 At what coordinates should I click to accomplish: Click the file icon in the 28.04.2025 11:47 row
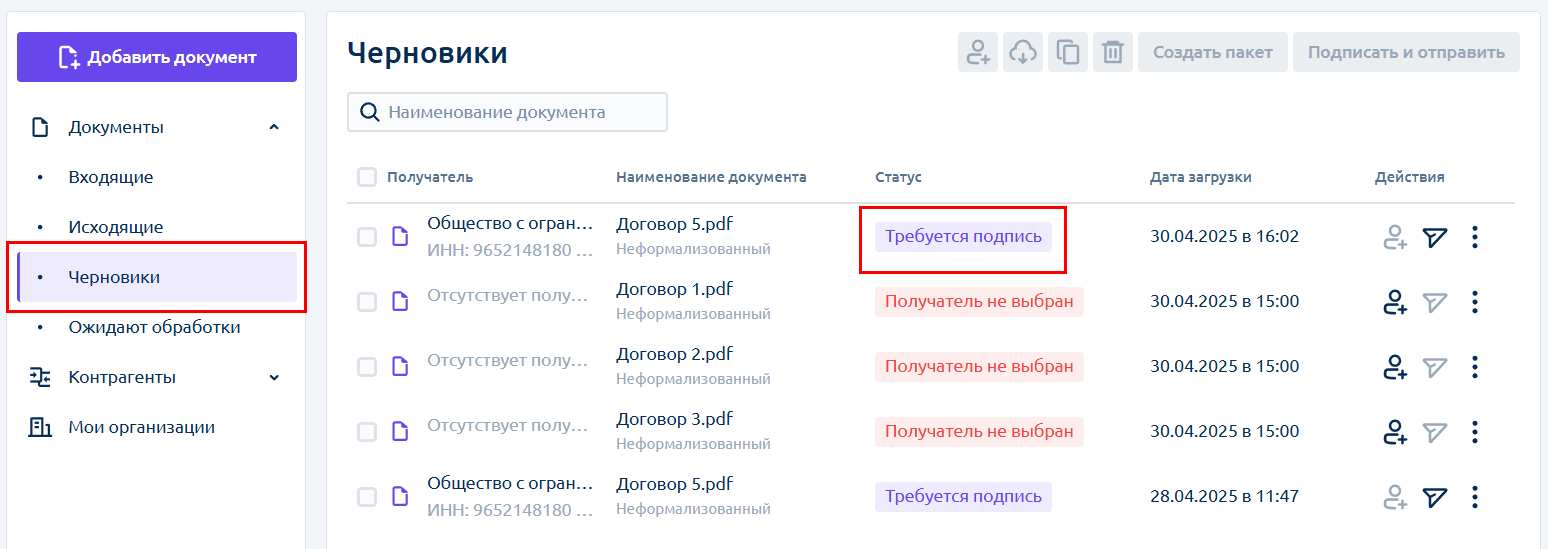pyautogui.click(x=400, y=497)
